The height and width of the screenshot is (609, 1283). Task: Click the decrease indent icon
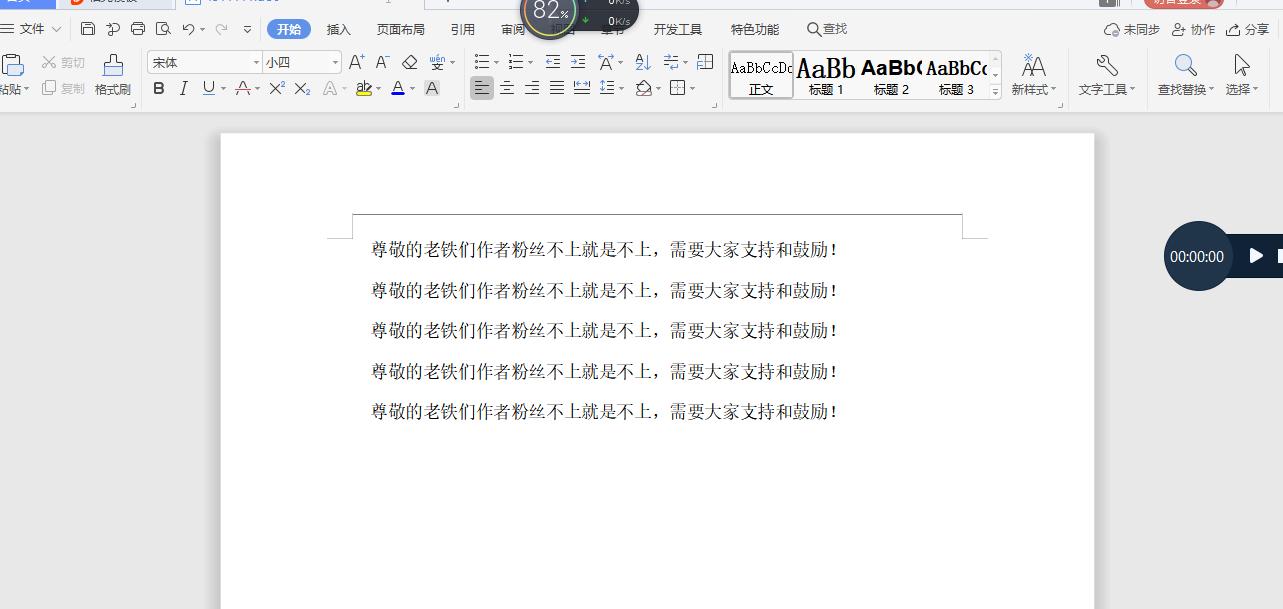[x=552, y=62]
